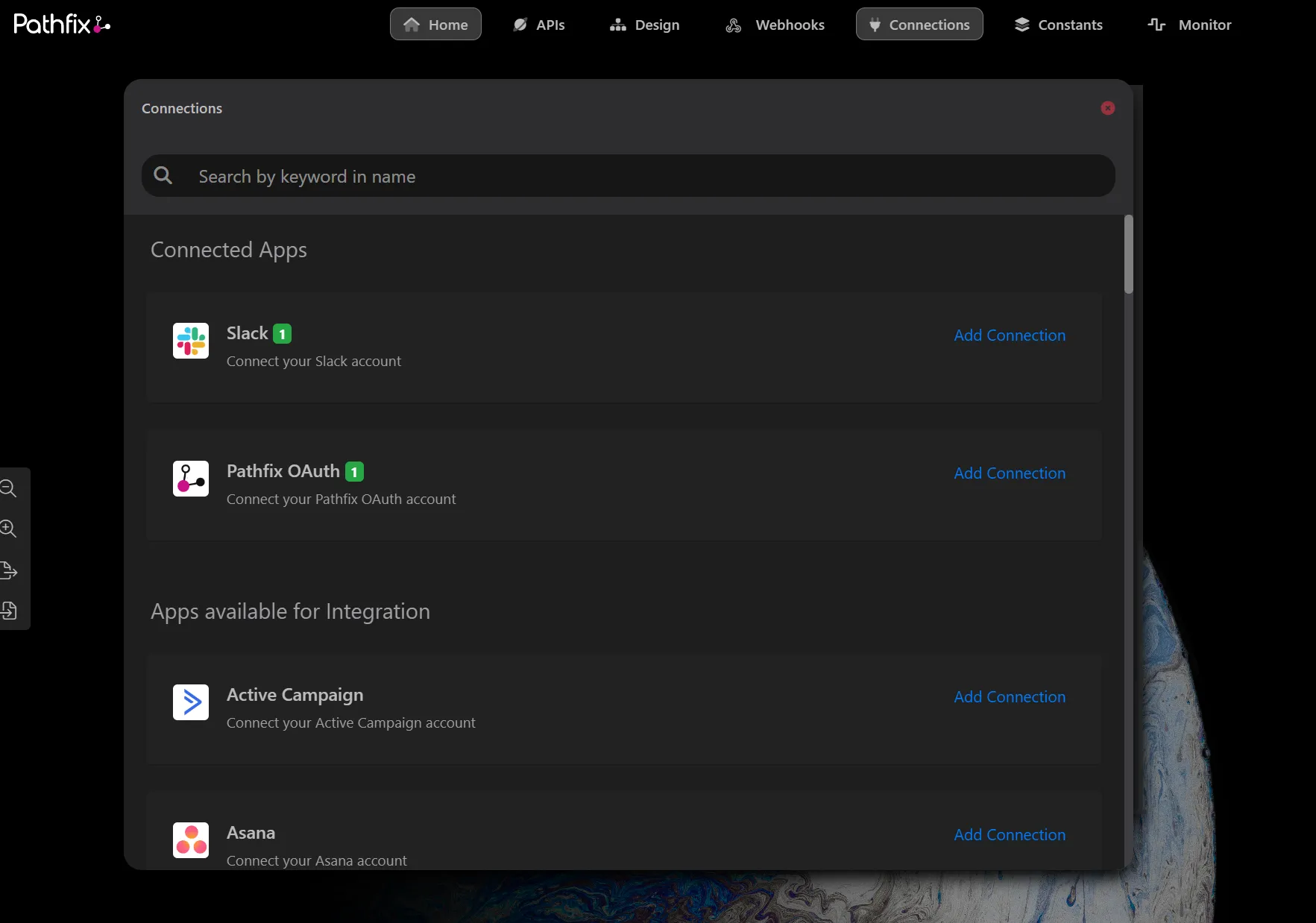This screenshot has width=1316, height=923.
Task: Go to the Design tab
Action: [644, 25]
